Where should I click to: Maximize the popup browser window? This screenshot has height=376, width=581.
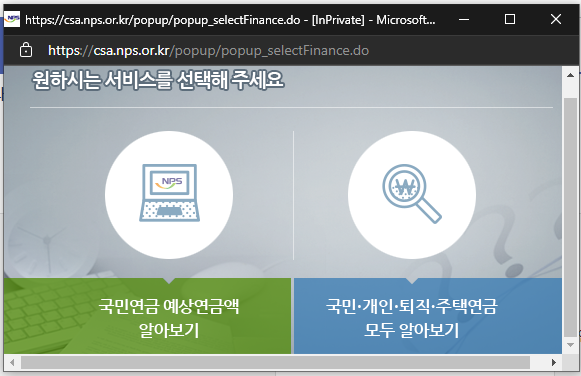point(510,19)
